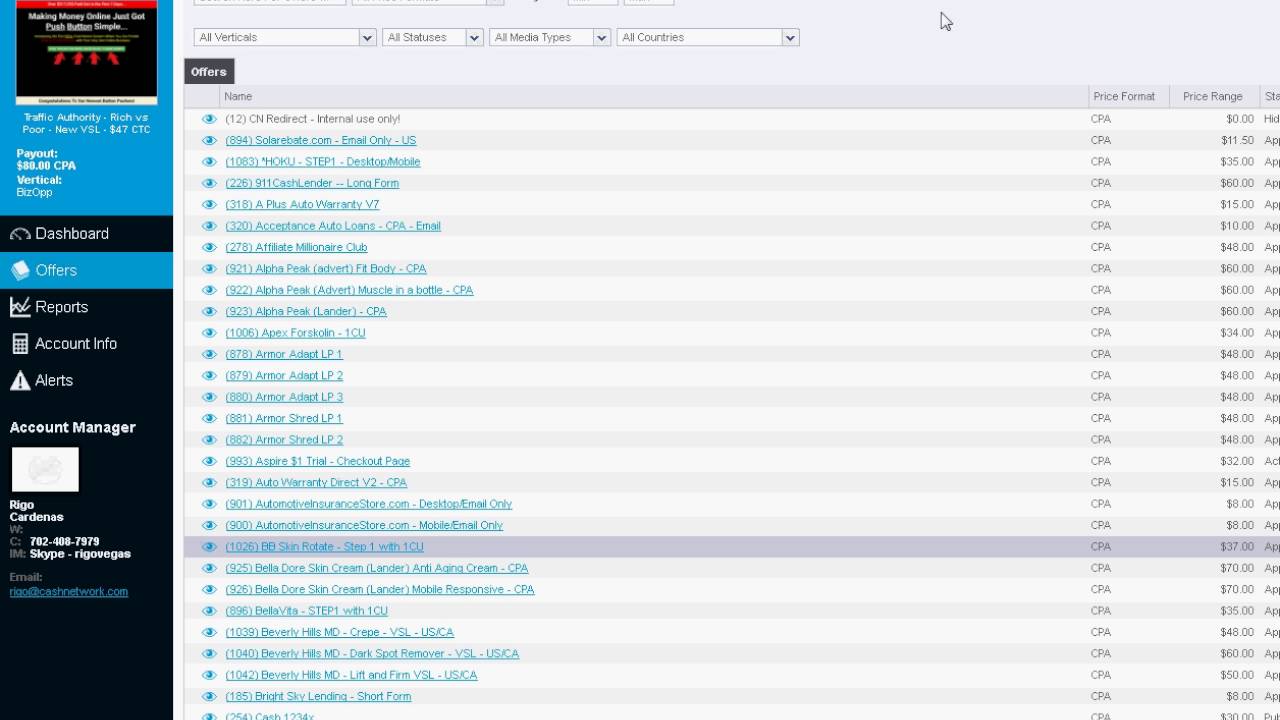The width and height of the screenshot is (1280, 720).
Task: Click the account manager profile photo
Action: pos(45,469)
